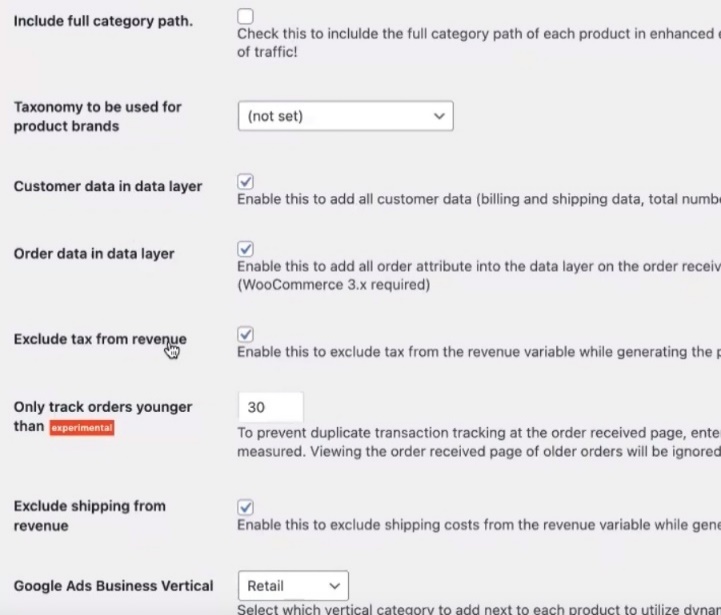721x615 pixels.
Task: Click the 'Only track orders younger than' label
Action: [x=102, y=407]
